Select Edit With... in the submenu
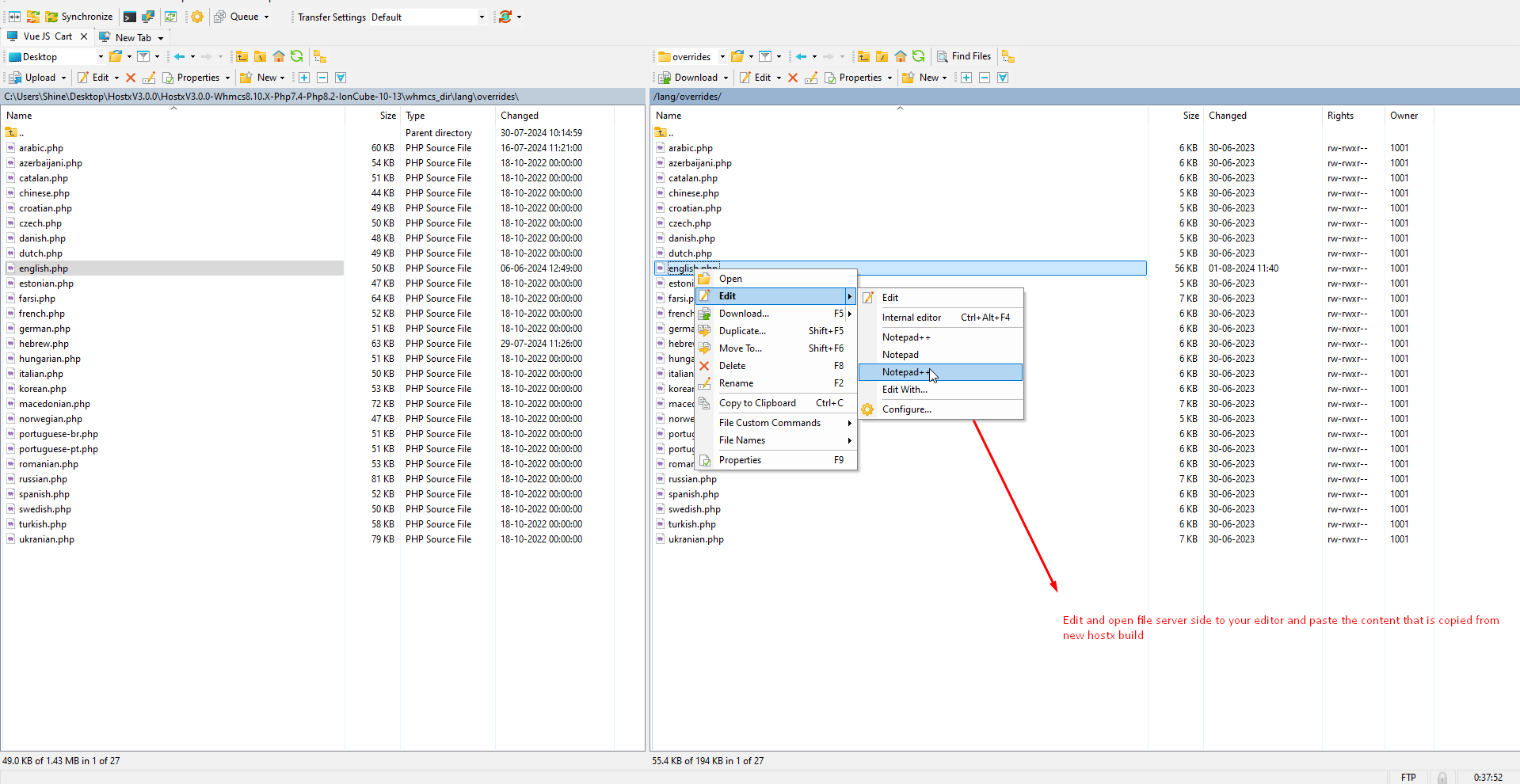 click(x=905, y=390)
